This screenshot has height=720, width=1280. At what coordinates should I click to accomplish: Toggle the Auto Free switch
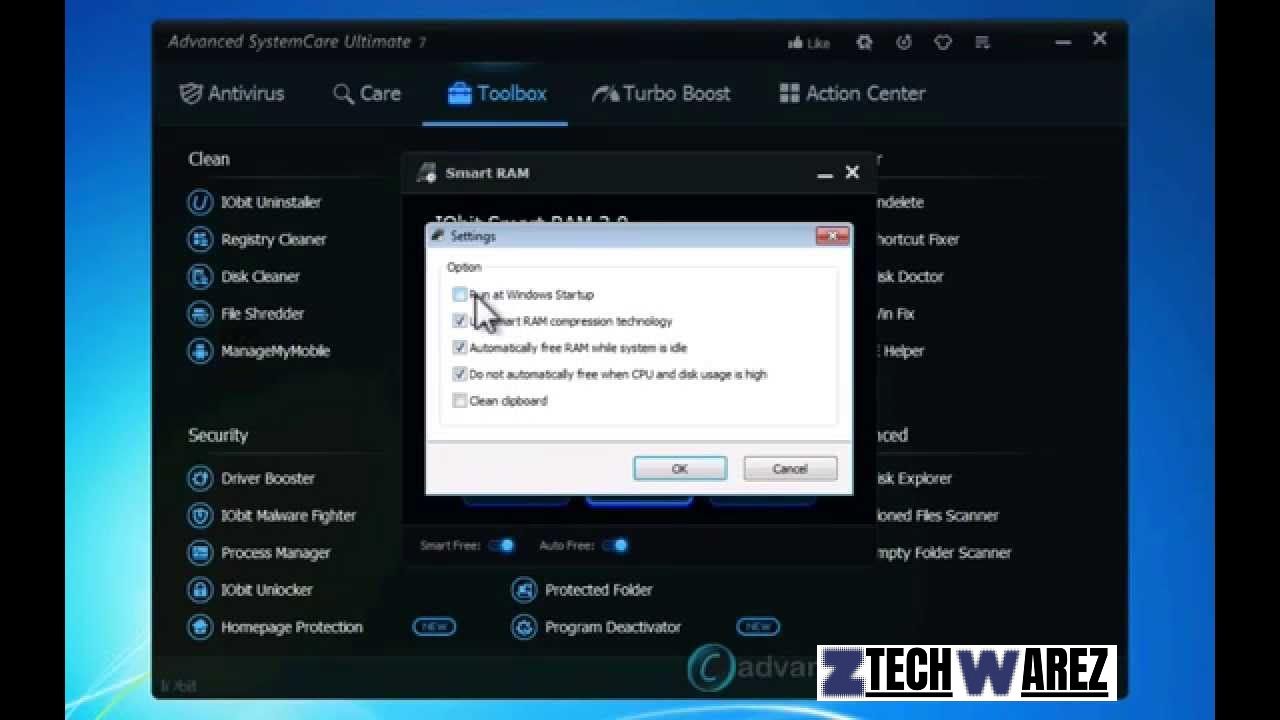click(x=616, y=545)
